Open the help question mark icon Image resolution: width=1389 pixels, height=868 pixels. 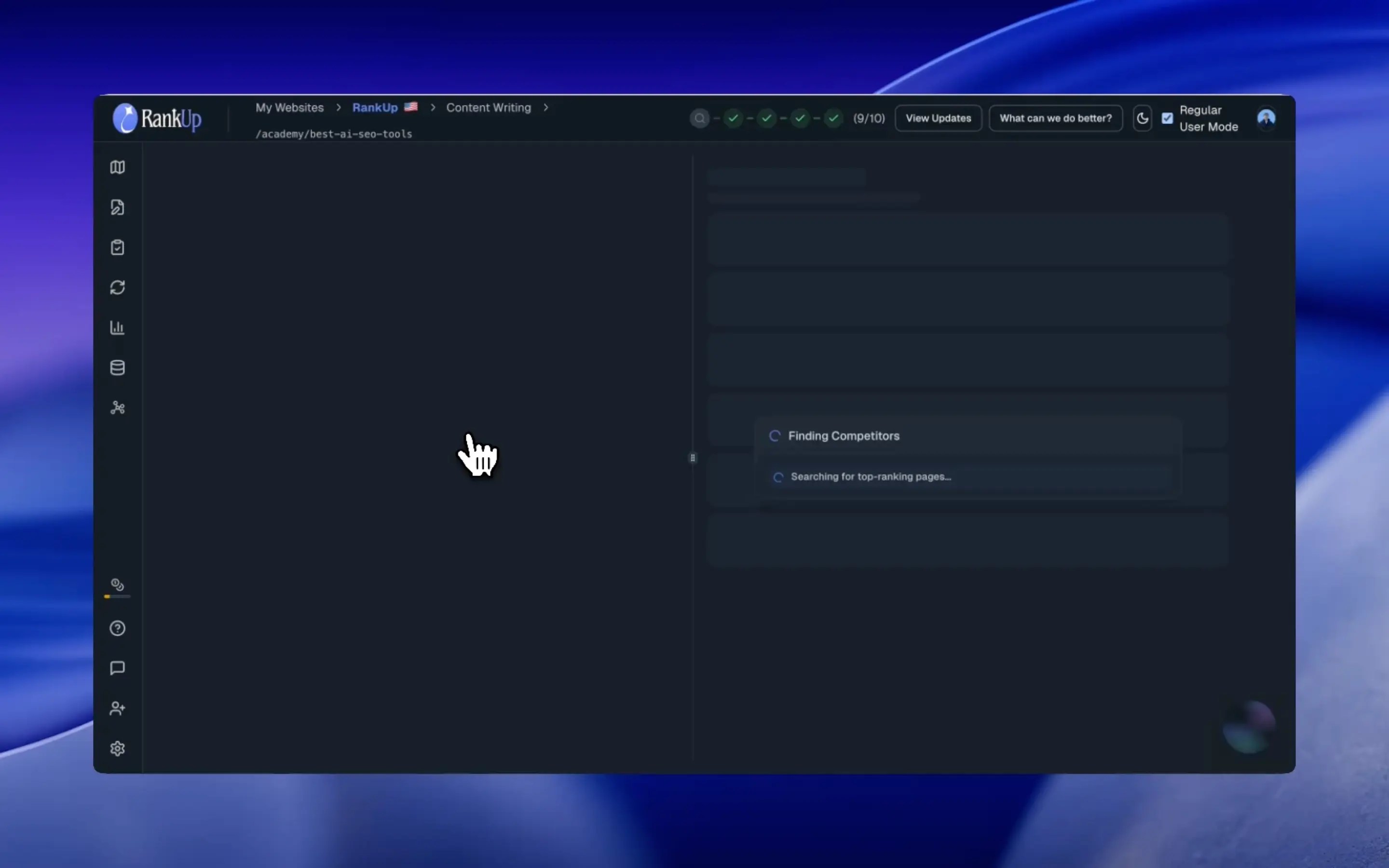coord(118,628)
